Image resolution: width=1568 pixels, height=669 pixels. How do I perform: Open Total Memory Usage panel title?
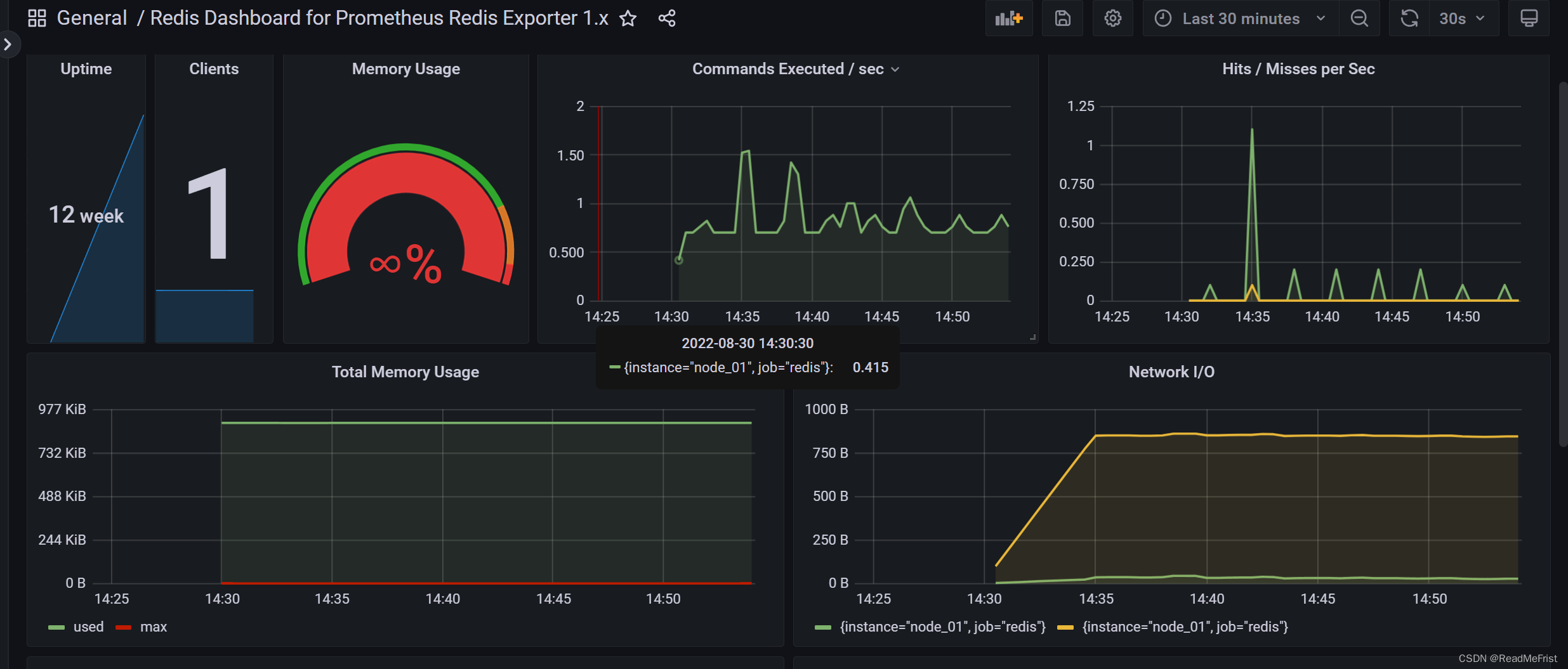click(405, 372)
